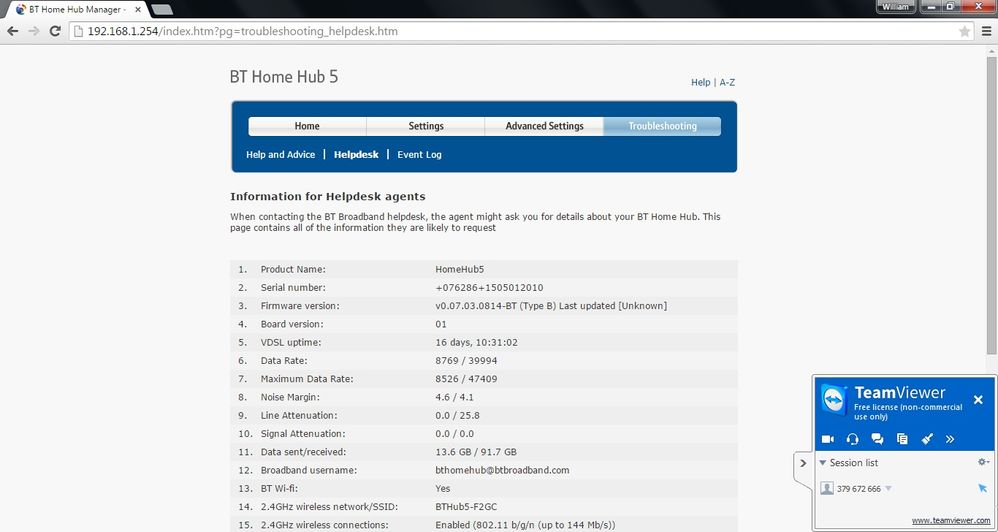The height and width of the screenshot is (532, 998).
Task: Go back with browser back arrow
Action: pyautogui.click(x=13, y=31)
